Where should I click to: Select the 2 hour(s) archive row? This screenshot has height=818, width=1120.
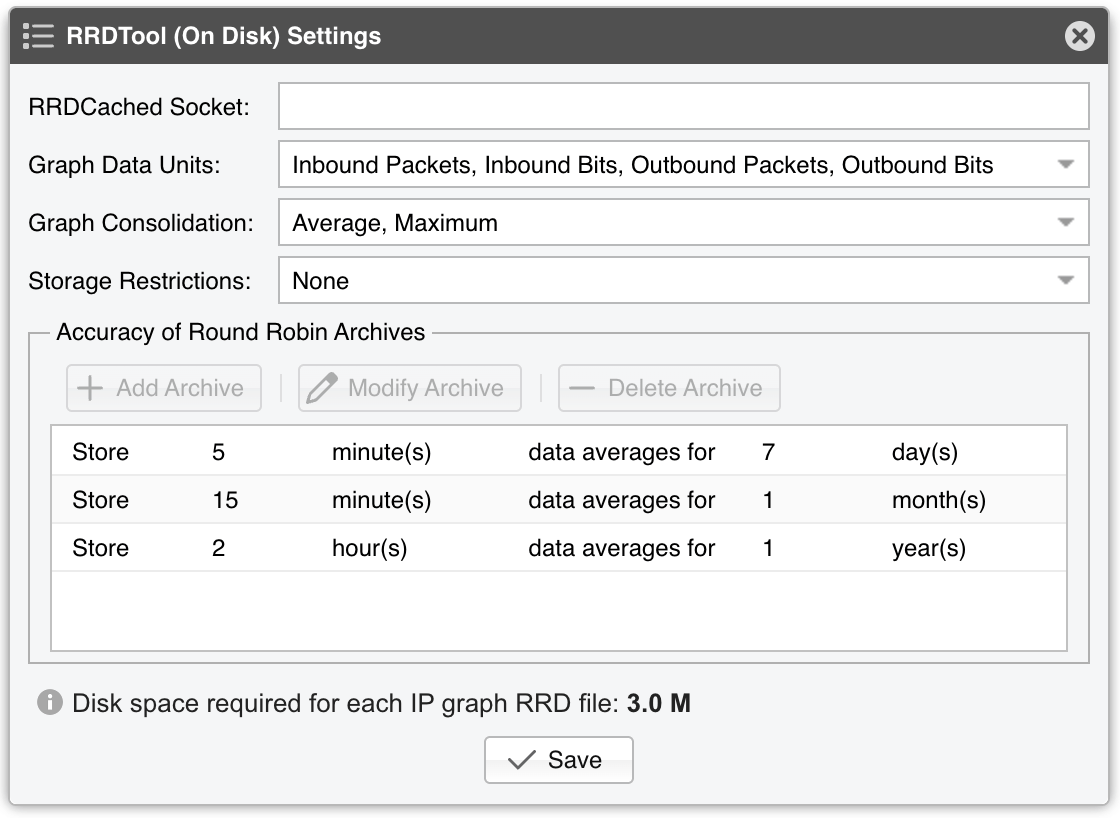click(559, 547)
